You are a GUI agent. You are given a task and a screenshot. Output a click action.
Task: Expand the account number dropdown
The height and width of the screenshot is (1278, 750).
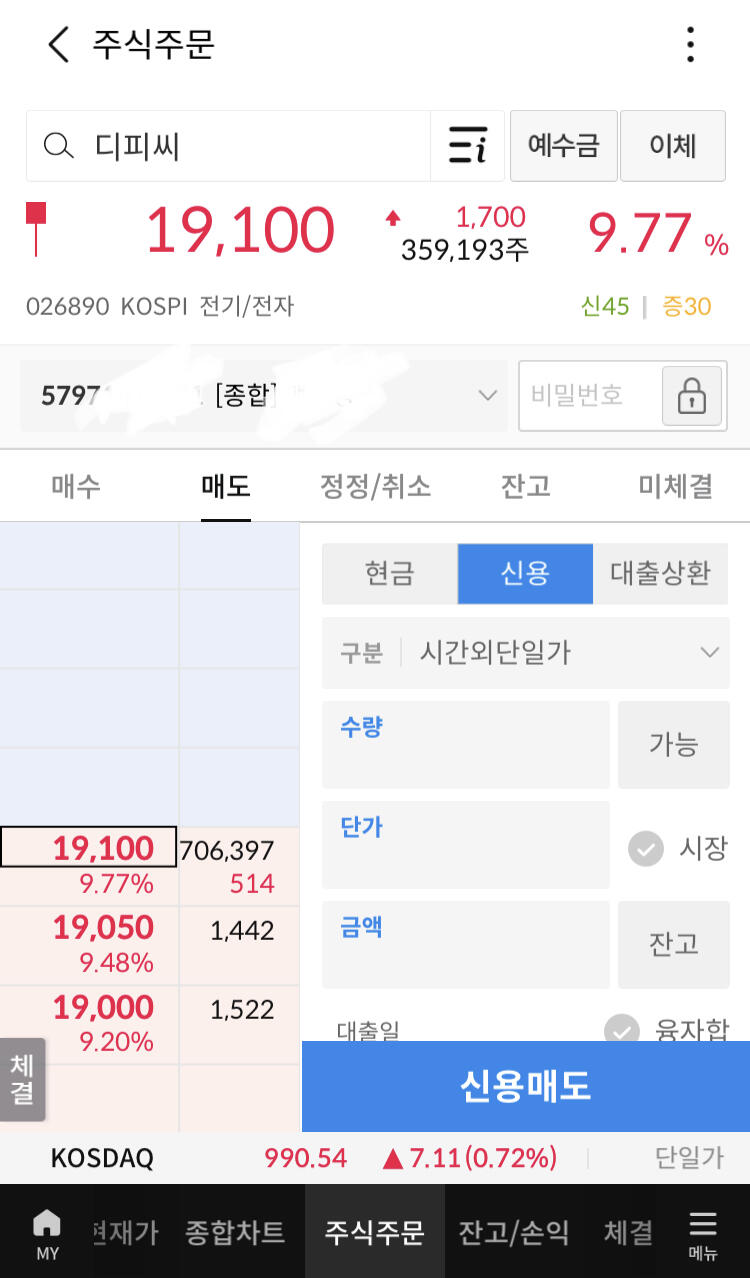488,395
